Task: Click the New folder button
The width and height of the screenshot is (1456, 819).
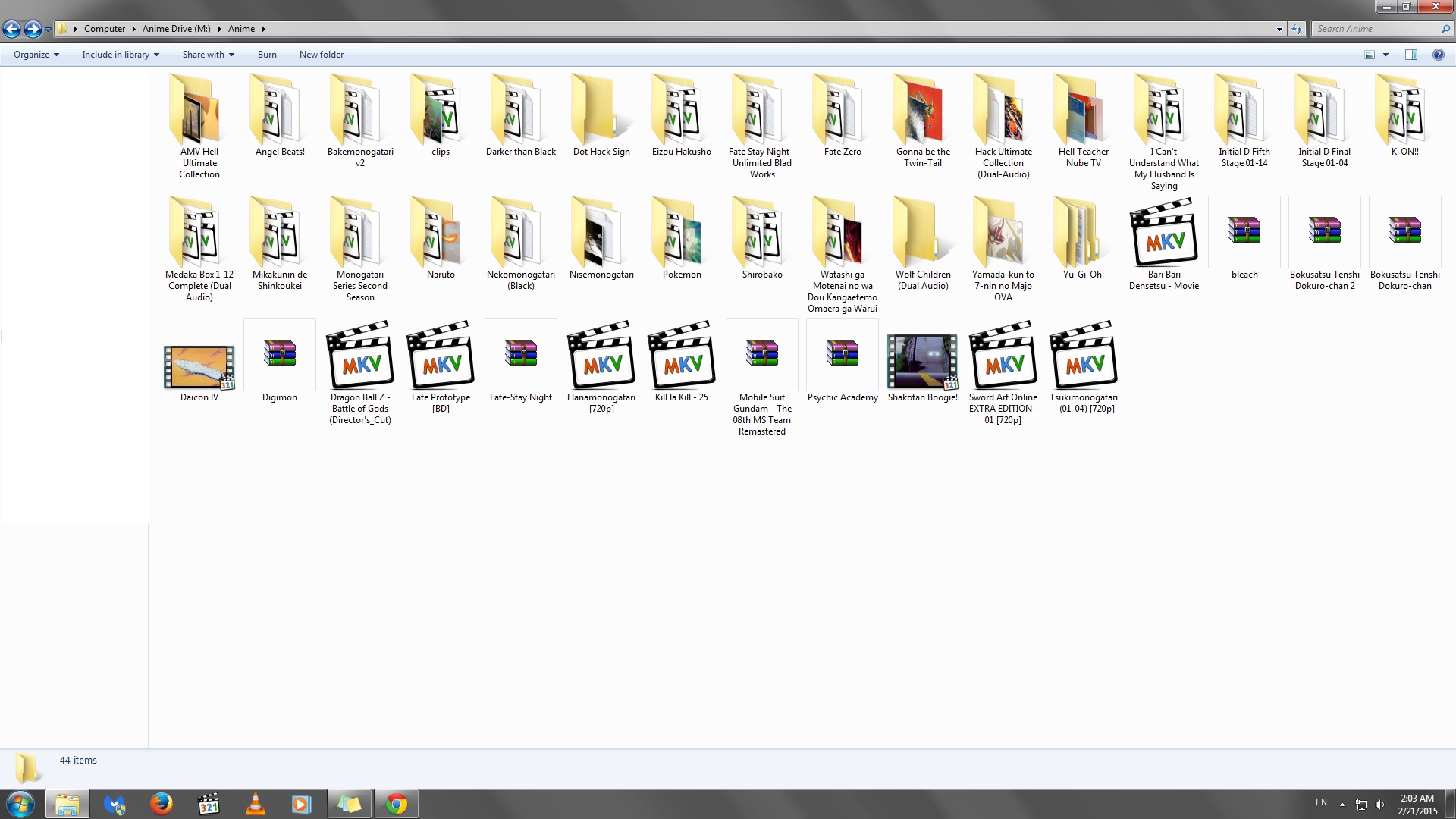Action: (x=321, y=55)
